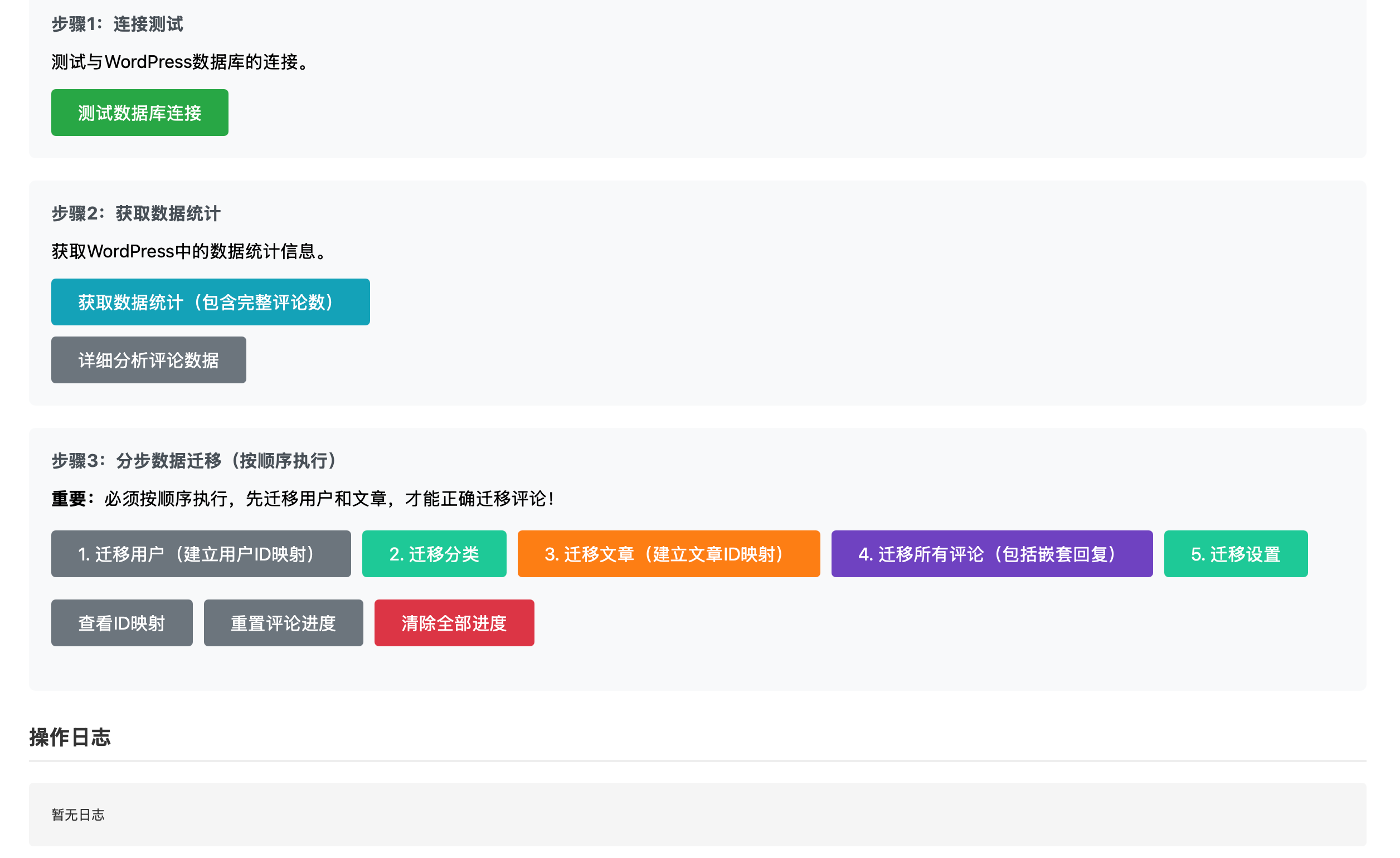Viewport: 1400px width, 858px height.
Task: Open 详细分析评论数据 analysis
Action: [148, 360]
